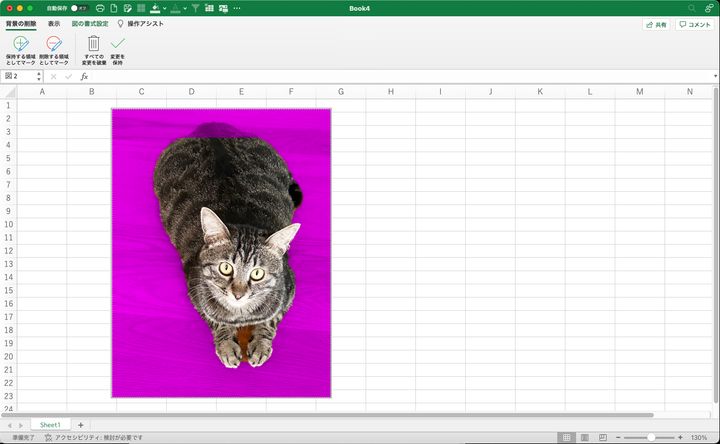Open the 表示 ribbon tab
This screenshot has height=444, width=720.
[54, 23]
